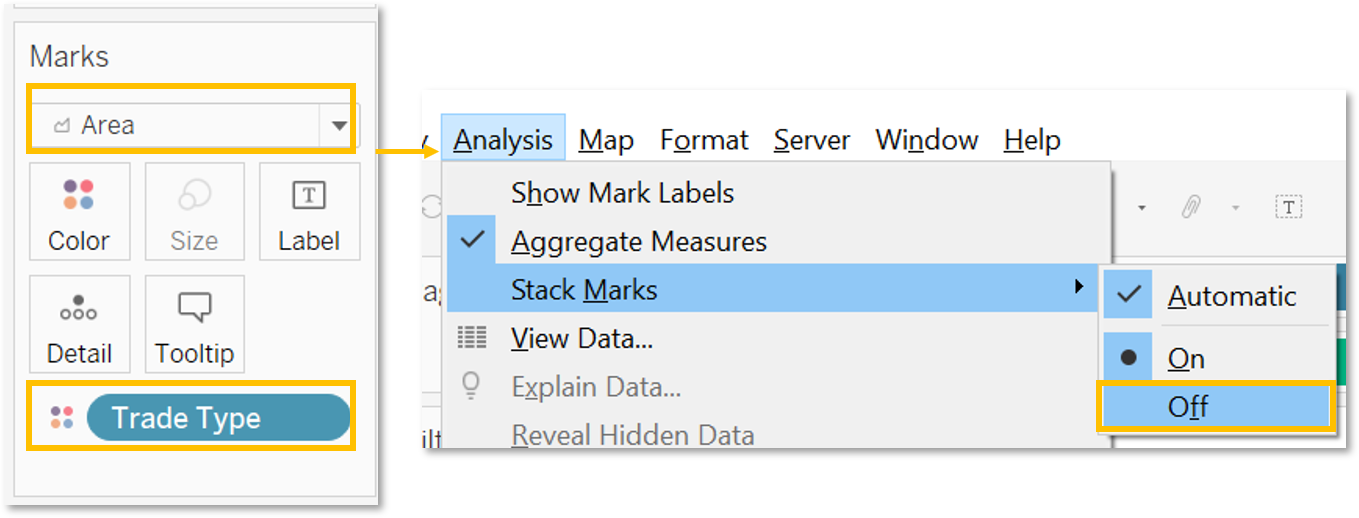The height and width of the screenshot is (518, 1359).
Task: Turn stack marks On
Action: click(1186, 358)
